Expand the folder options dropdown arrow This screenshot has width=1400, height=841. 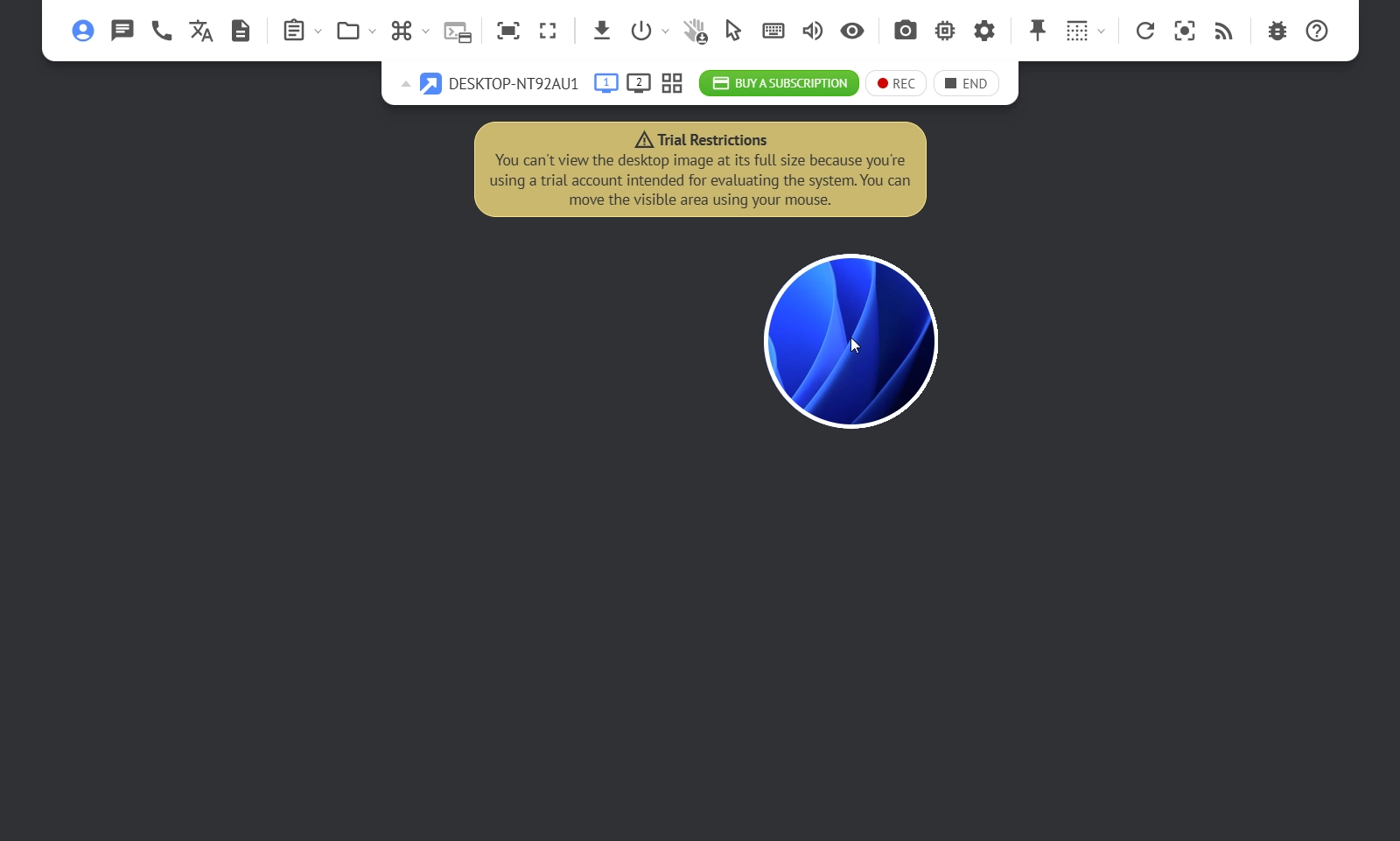[x=373, y=32]
